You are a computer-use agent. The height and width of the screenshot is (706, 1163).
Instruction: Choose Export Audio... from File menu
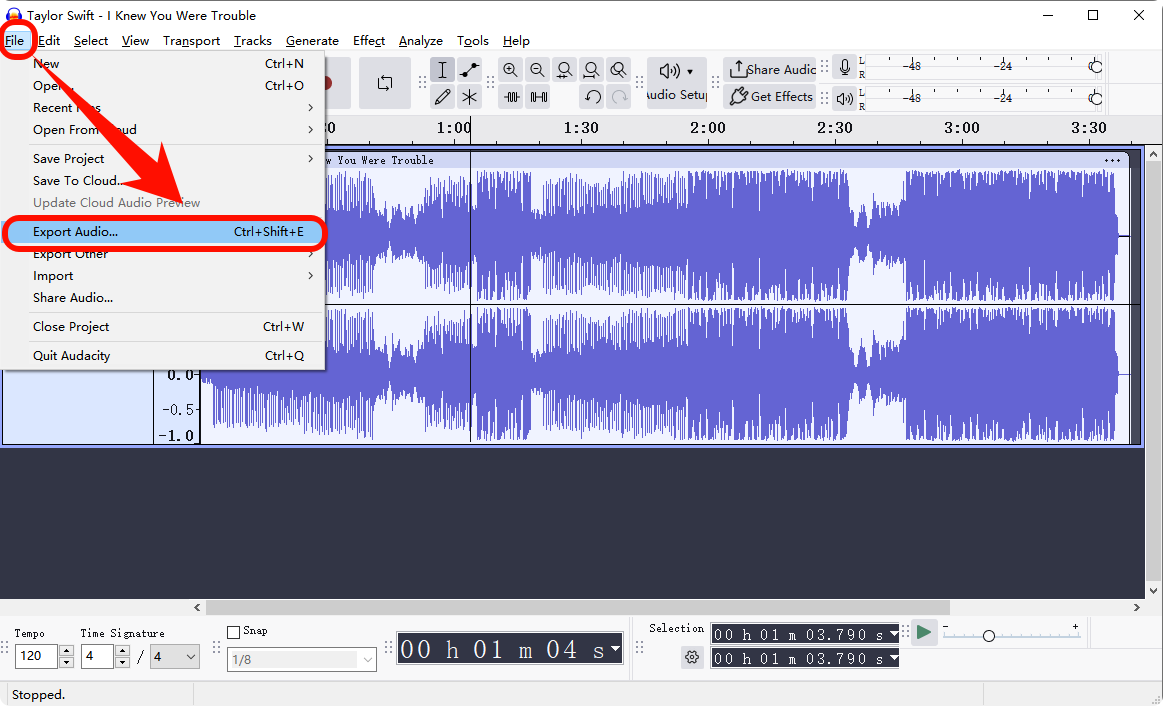[163, 232]
